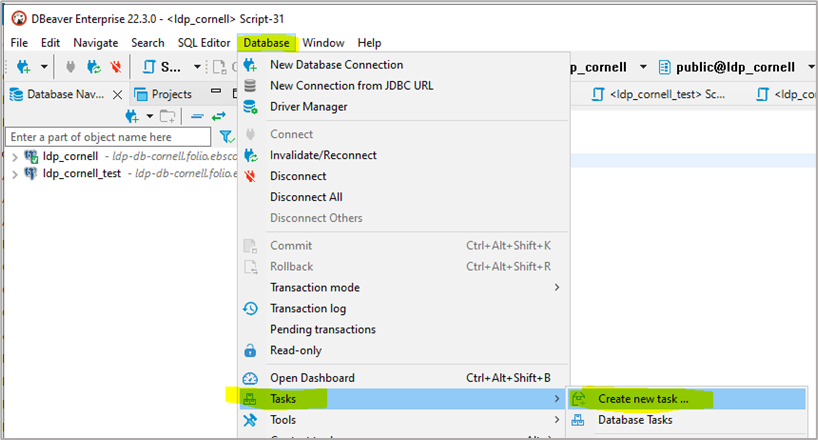The height and width of the screenshot is (440, 818).
Task: Click the Open Dashboard gauge icon
Action: tap(250, 378)
